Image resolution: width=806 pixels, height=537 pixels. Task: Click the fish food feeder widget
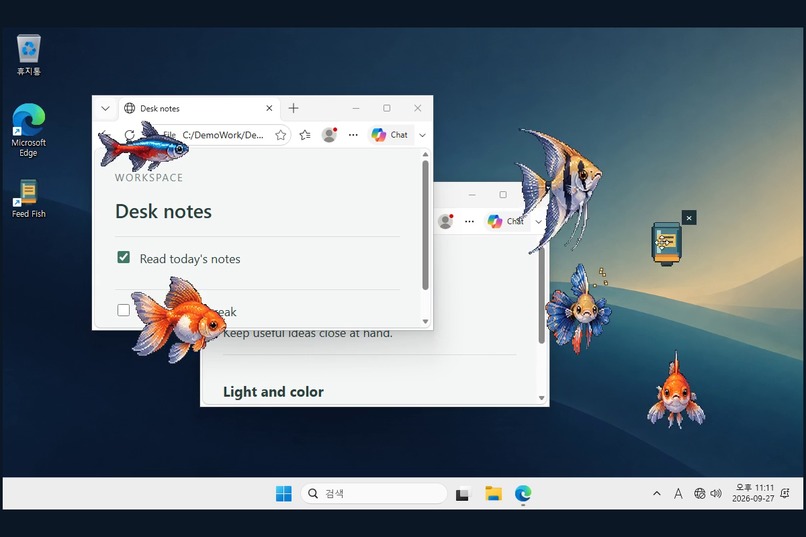pos(666,244)
